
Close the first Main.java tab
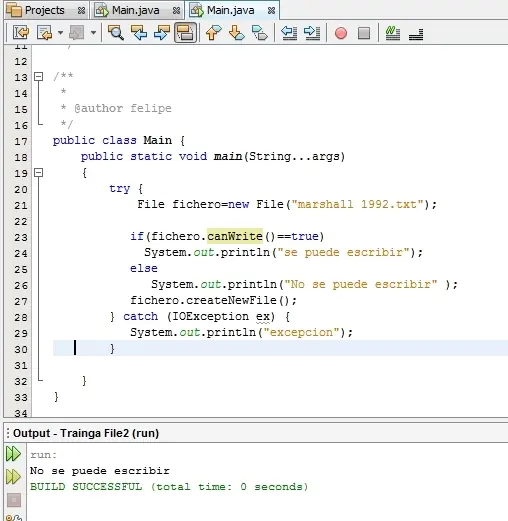[x=176, y=11]
